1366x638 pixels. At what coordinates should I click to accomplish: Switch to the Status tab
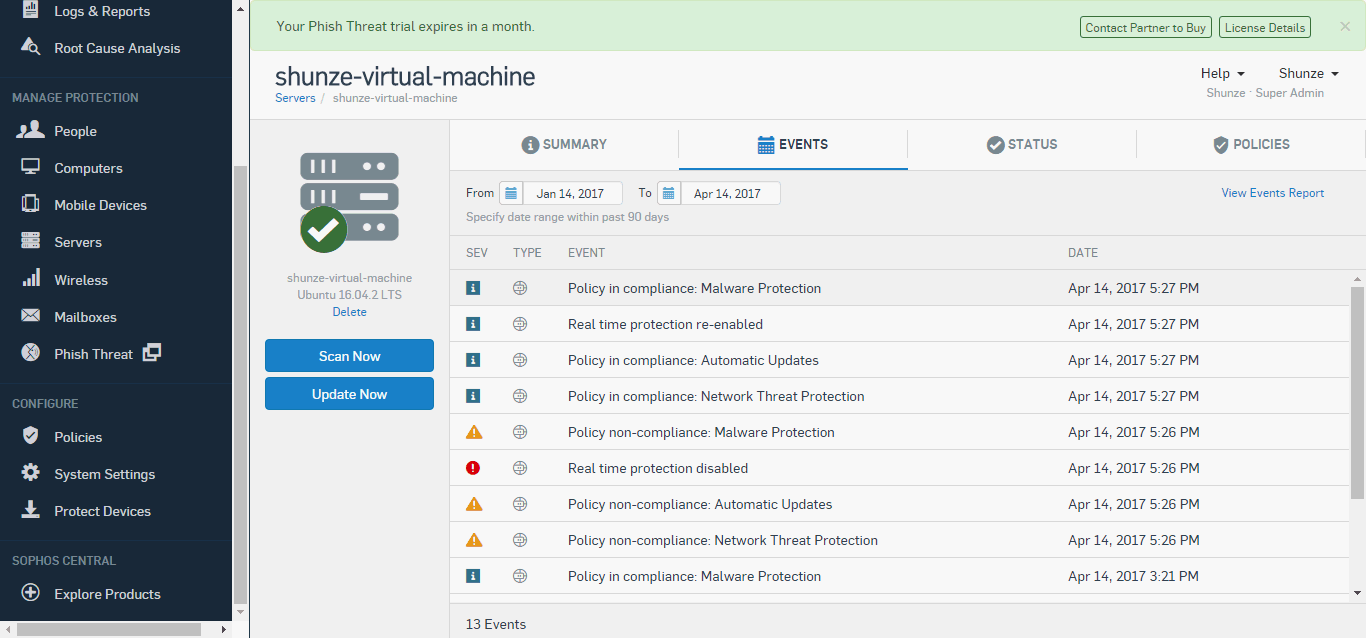(x=1022, y=144)
